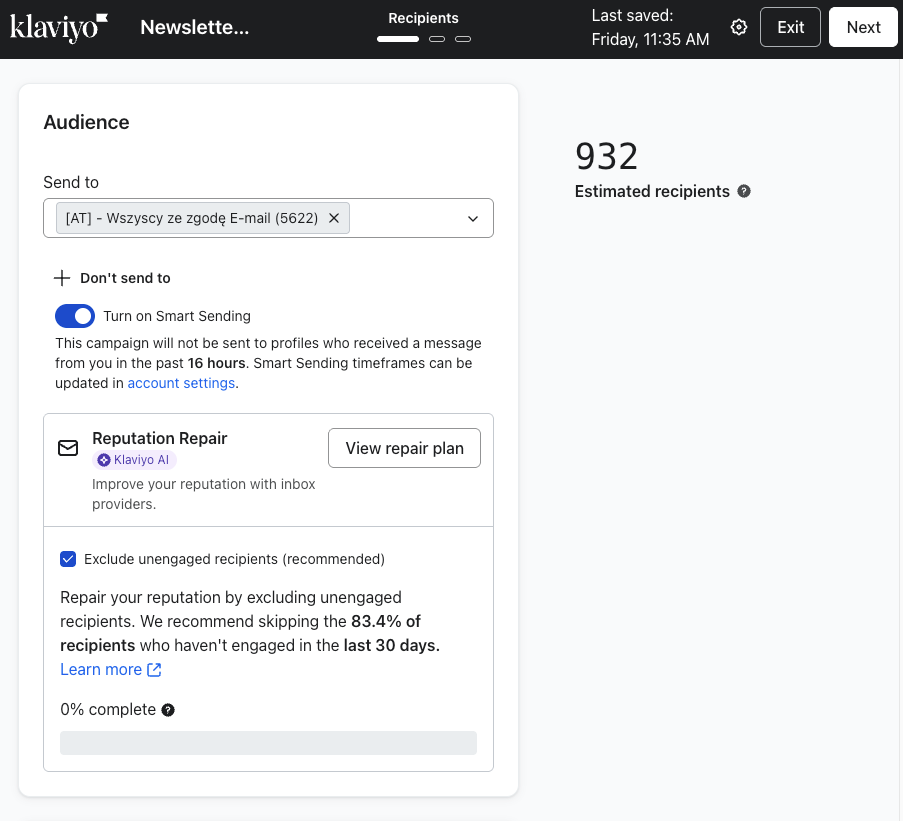Remove the [AT] Wszyscy ze zgodę list tag
The width and height of the screenshot is (903, 821).
coord(334,218)
